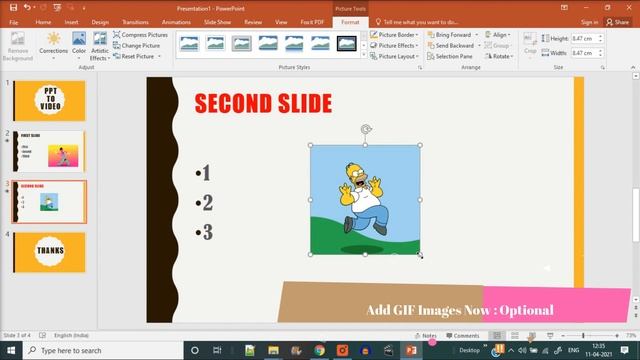The image size is (640, 360).
Task: Click the SECOND SLIDE title text
Action: tap(263, 103)
